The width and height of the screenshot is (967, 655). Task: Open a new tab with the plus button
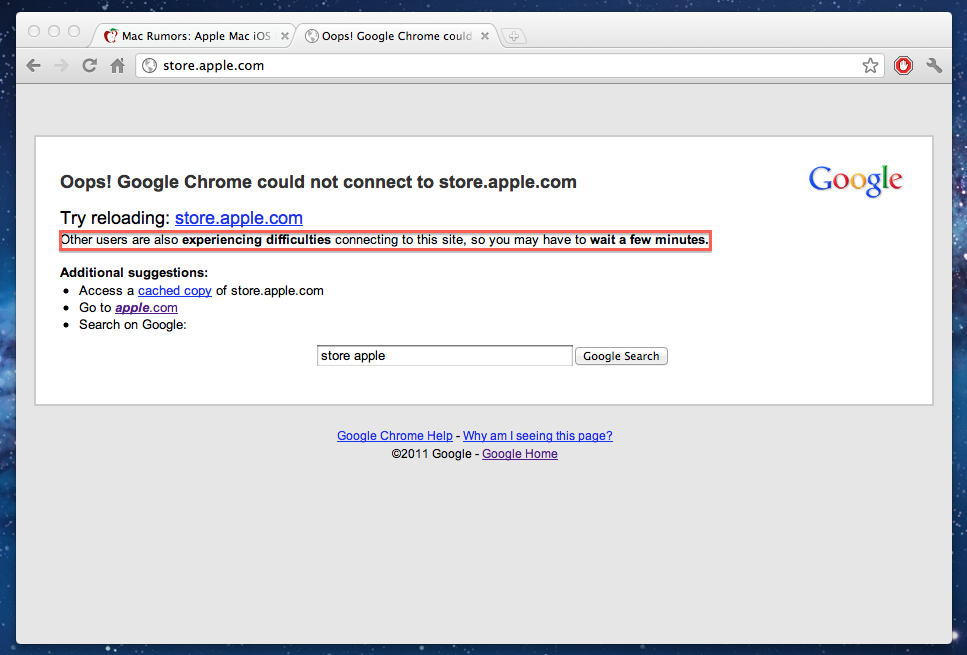pos(514,36)
